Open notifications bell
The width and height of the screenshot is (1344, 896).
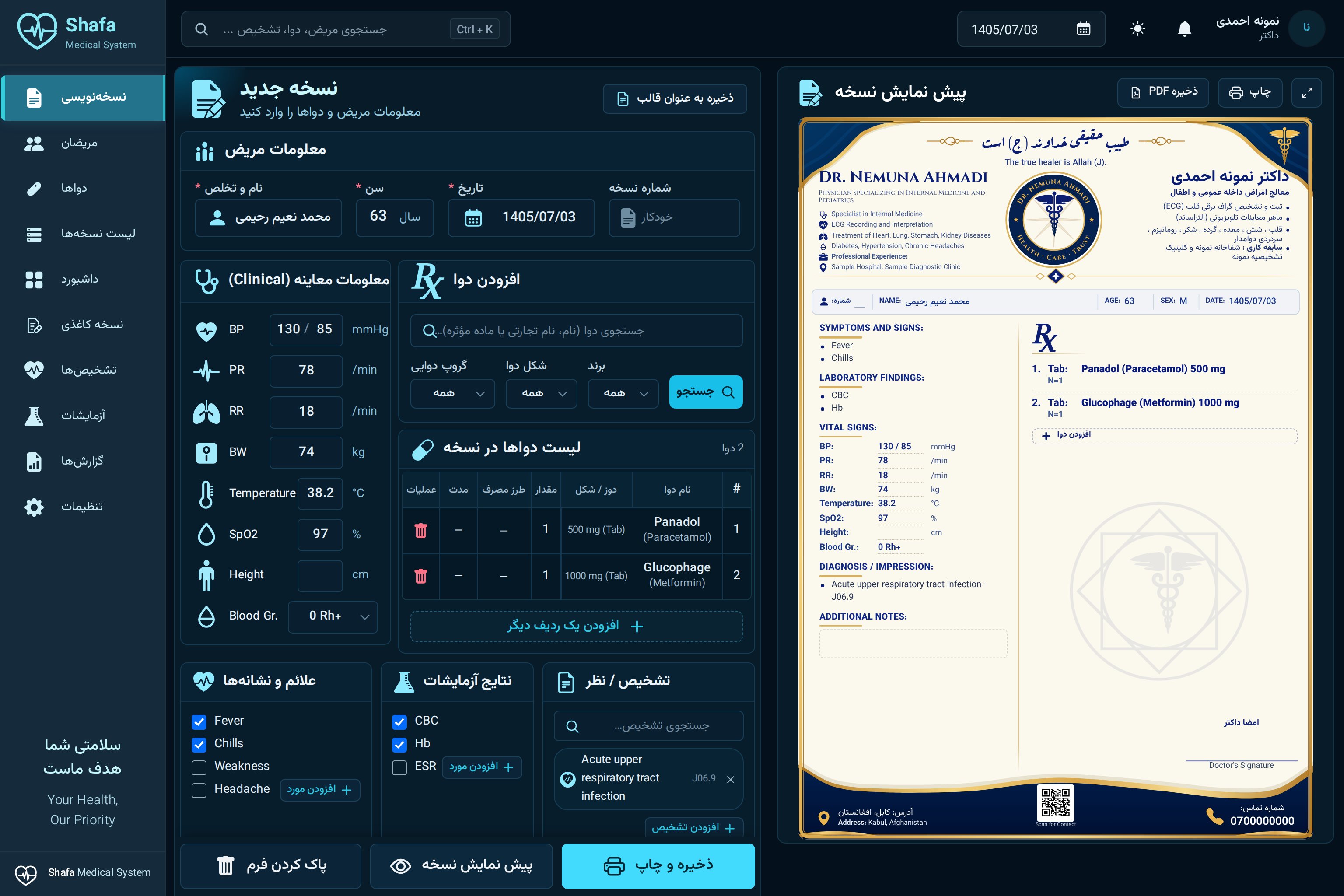1185,28
